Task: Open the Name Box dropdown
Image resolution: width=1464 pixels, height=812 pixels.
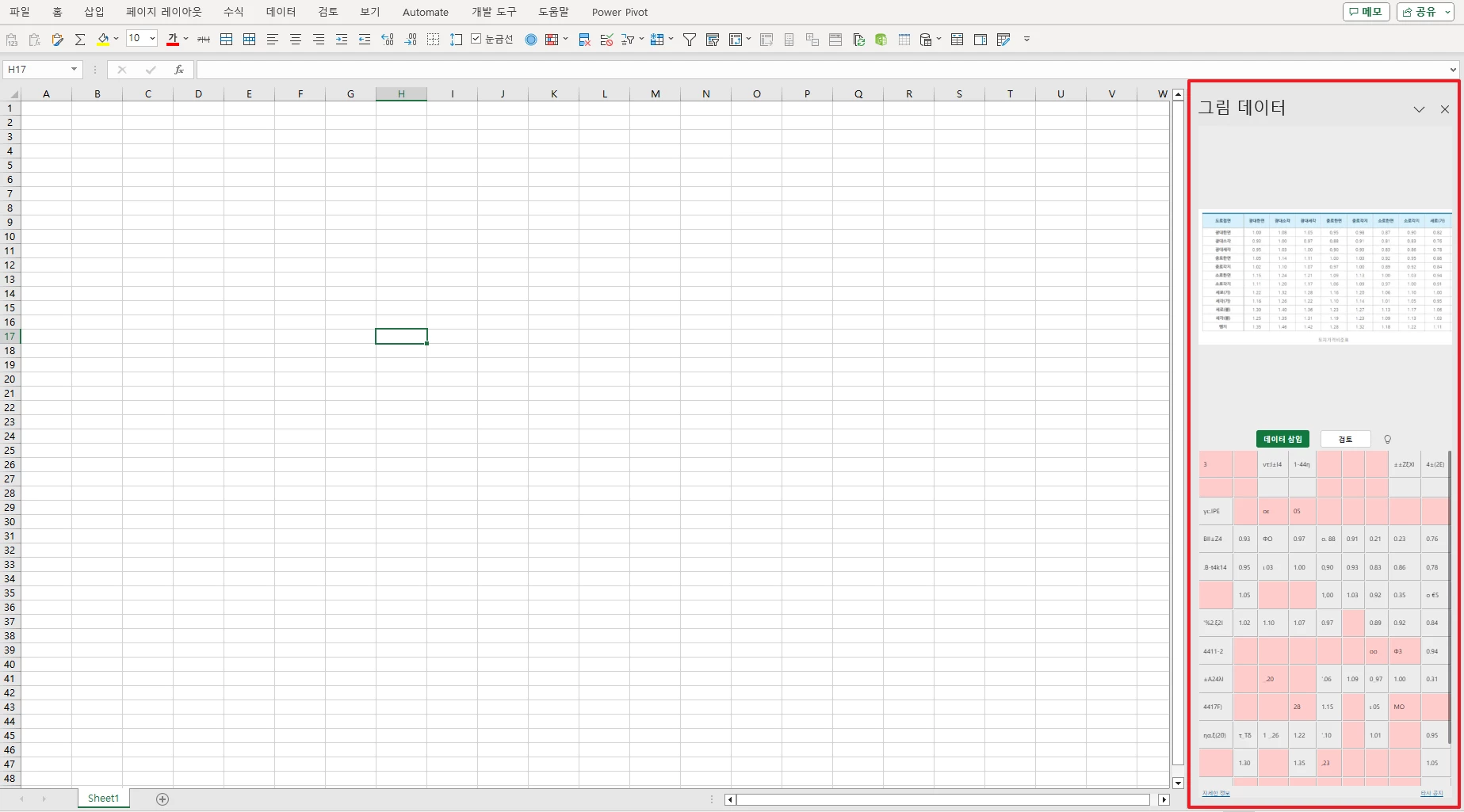Action: click(x=74, y=70)
